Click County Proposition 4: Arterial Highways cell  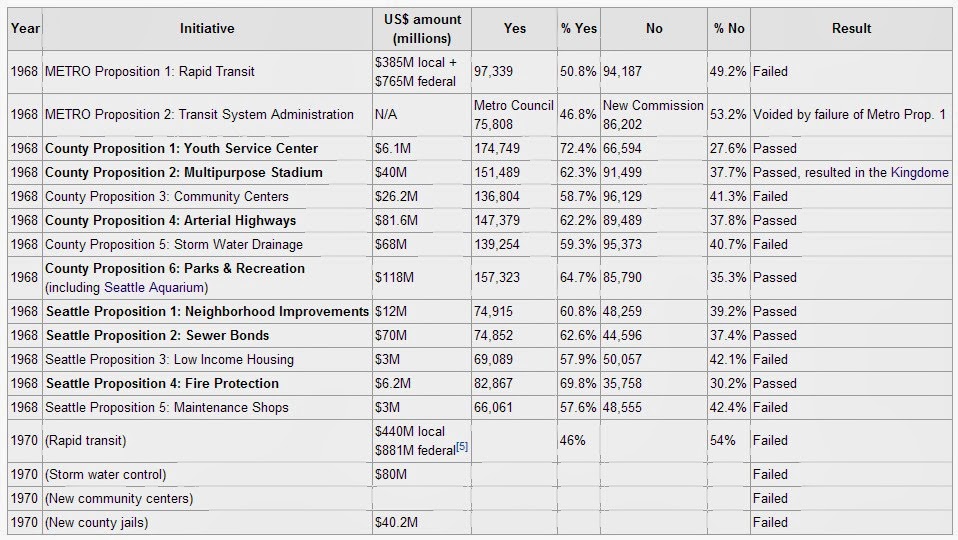171,220
